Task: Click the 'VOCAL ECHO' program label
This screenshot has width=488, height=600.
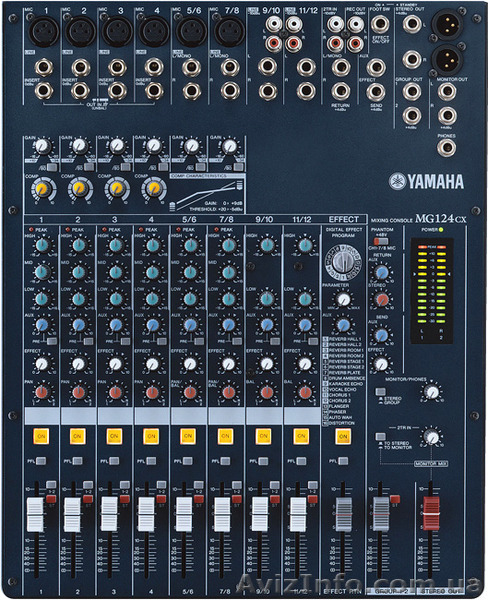Action: point(342,389)
